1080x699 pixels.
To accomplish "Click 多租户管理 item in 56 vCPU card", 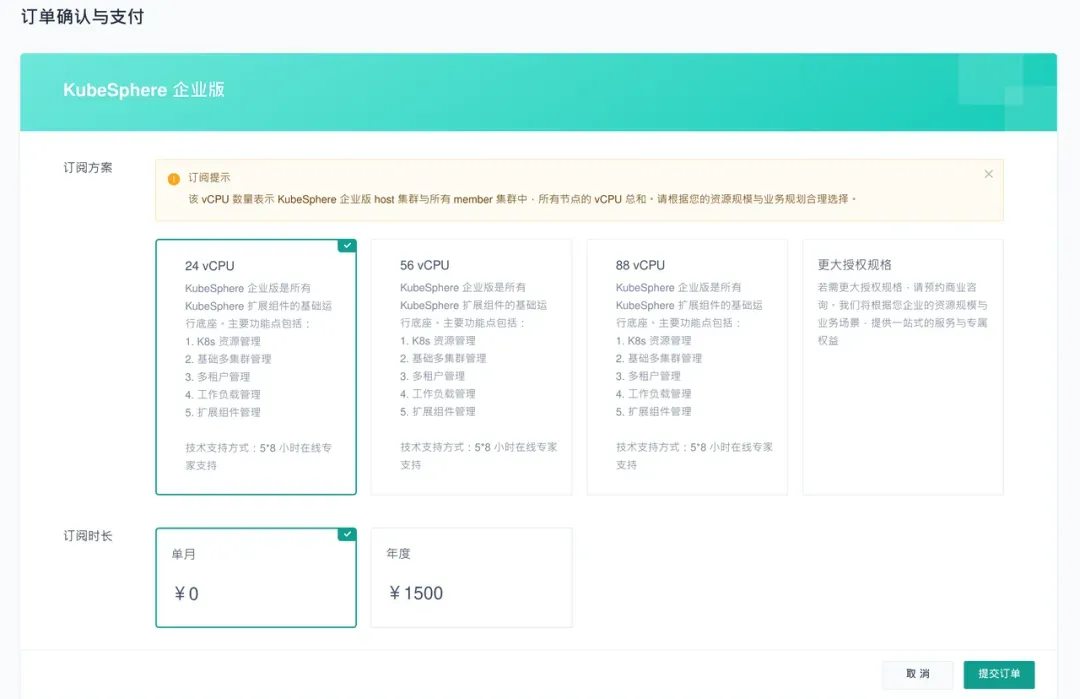I will [432, 376].
